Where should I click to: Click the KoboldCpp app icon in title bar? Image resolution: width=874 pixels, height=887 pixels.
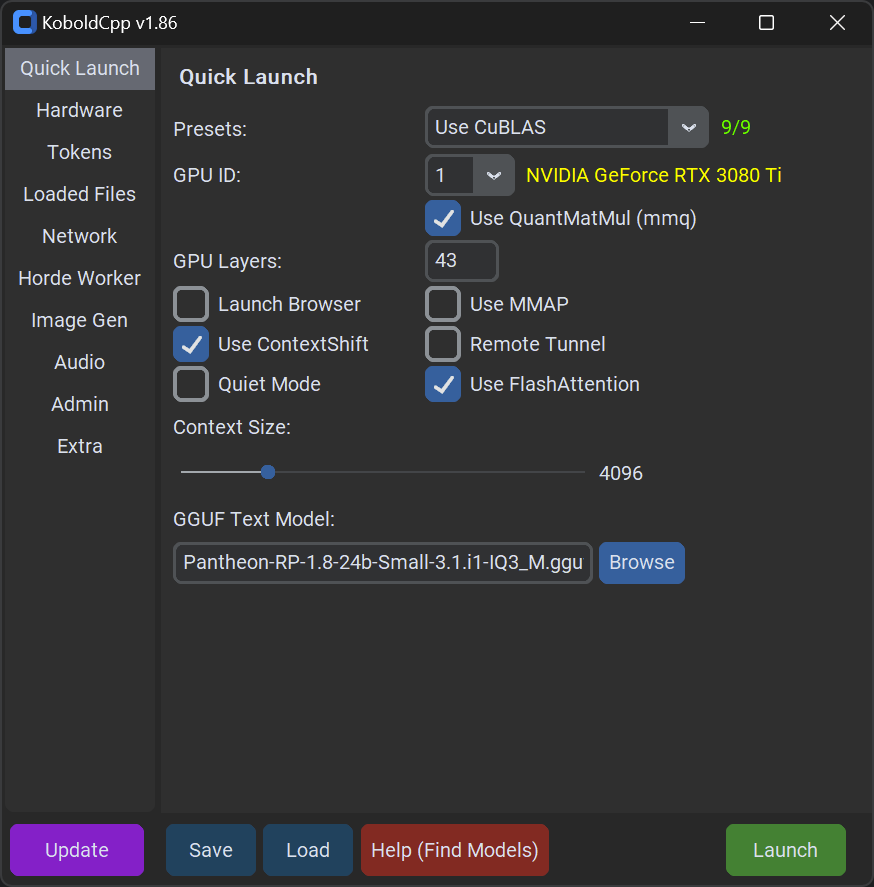point(24,23)
